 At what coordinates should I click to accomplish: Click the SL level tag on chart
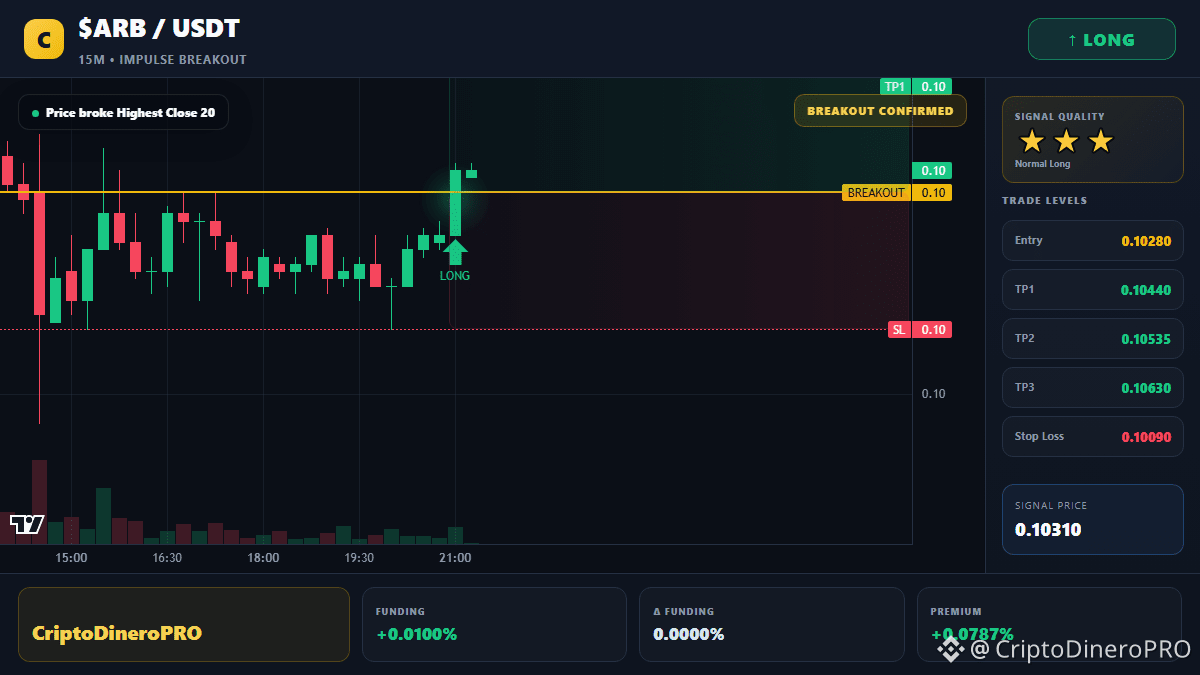click(919, 329)
